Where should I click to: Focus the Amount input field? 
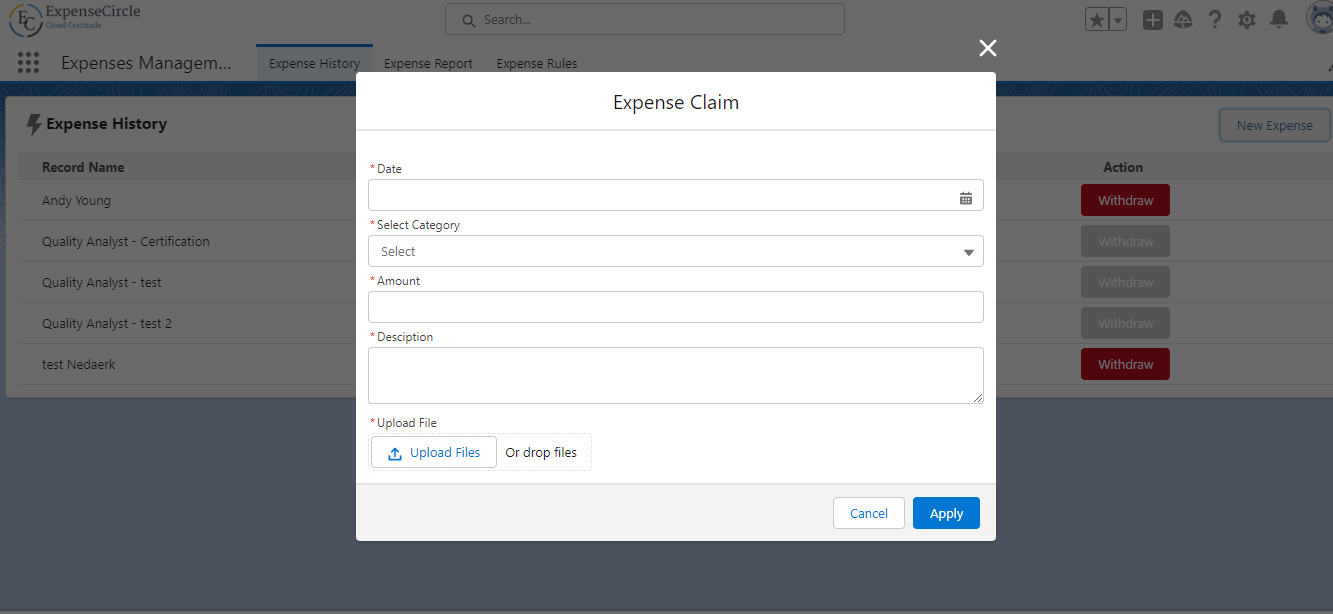pos(675,307)
